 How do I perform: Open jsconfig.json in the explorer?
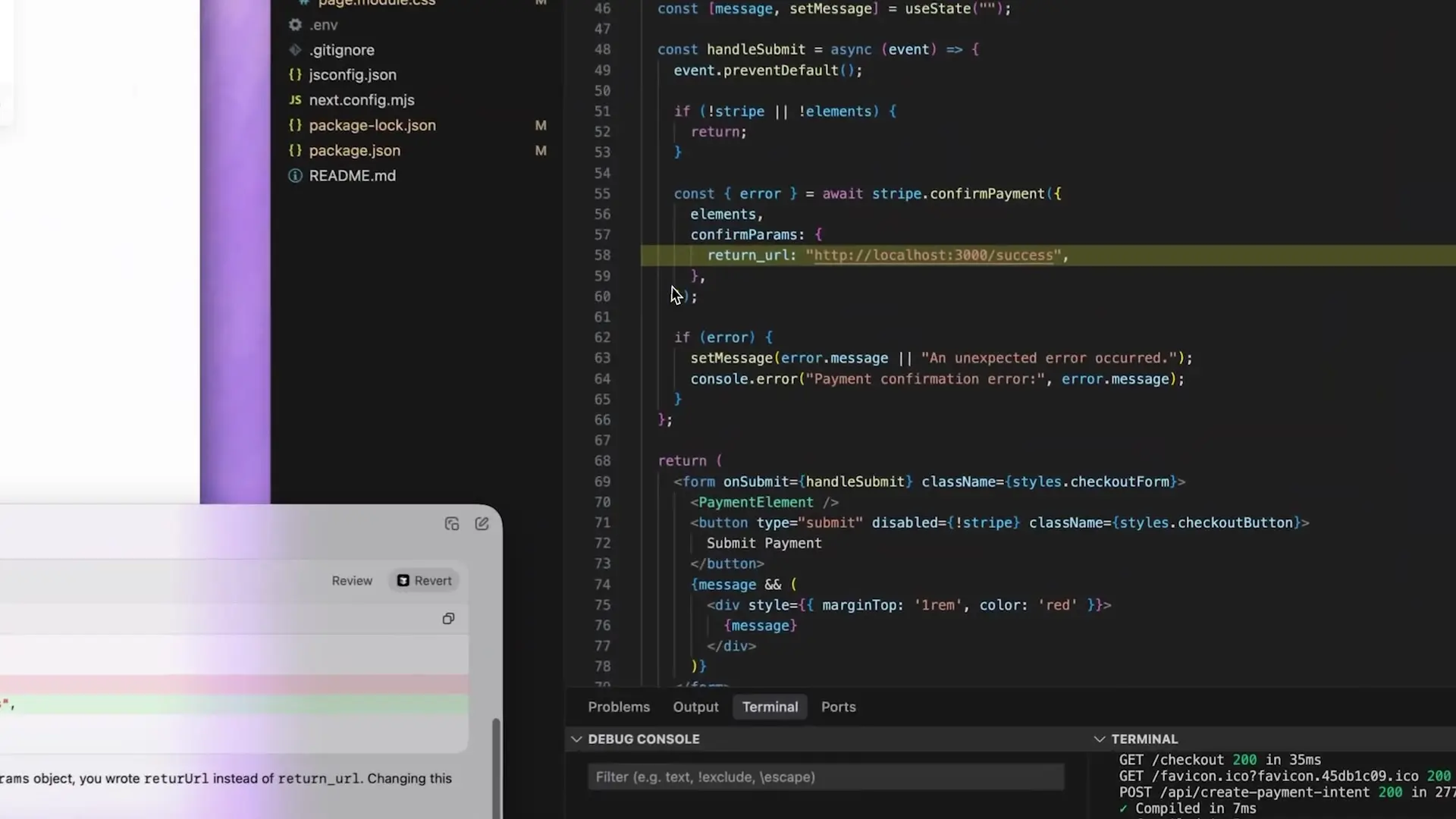pyautogui.click(x=353, y=75)
